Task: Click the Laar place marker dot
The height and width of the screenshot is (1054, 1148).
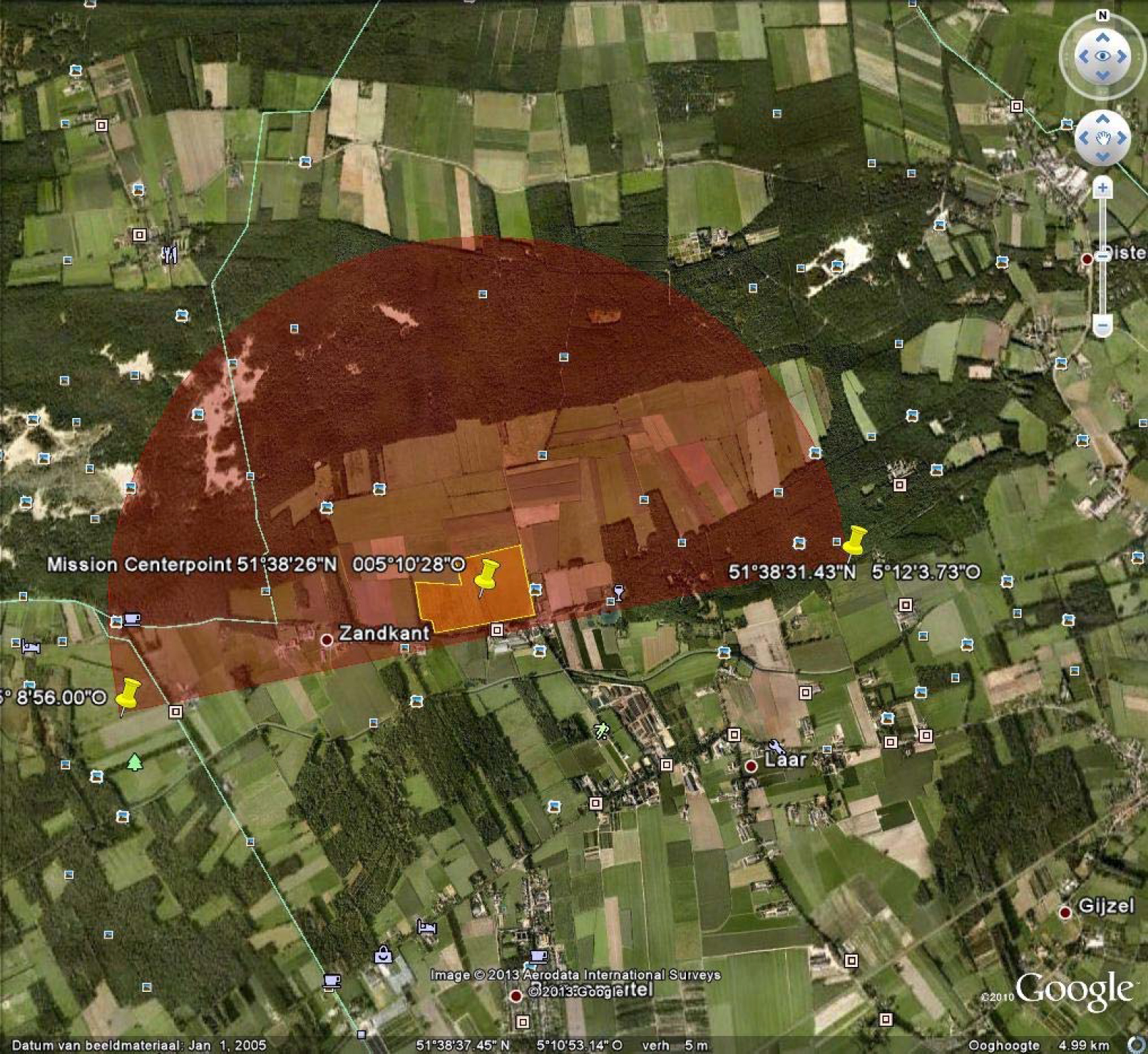Action: tap(750, 765)
